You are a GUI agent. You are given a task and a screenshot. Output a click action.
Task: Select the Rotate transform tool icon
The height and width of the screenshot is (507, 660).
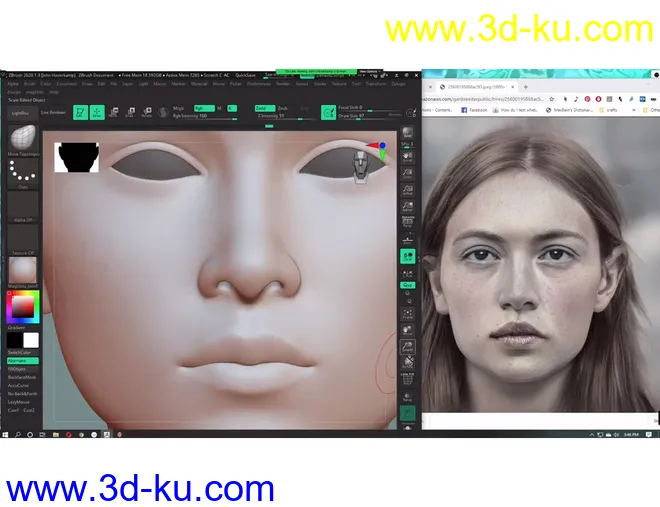point(146,112)
